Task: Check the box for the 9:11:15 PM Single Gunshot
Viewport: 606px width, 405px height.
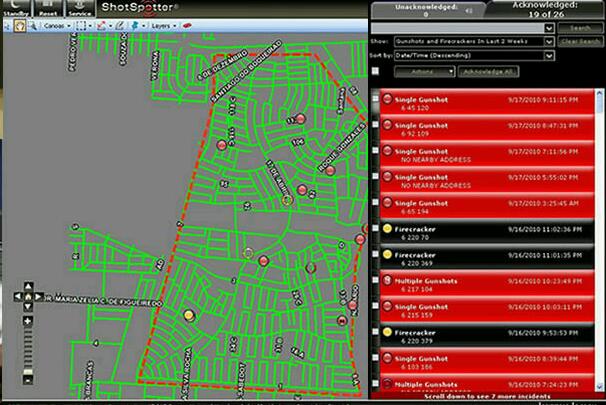Action: point(375,98)
